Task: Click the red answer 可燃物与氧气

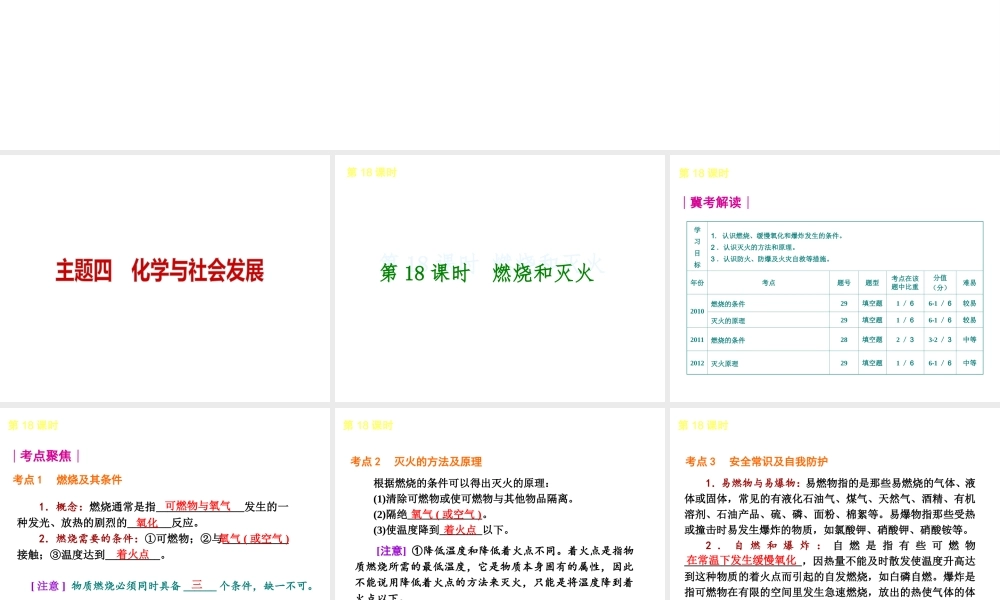Action: 198,506
